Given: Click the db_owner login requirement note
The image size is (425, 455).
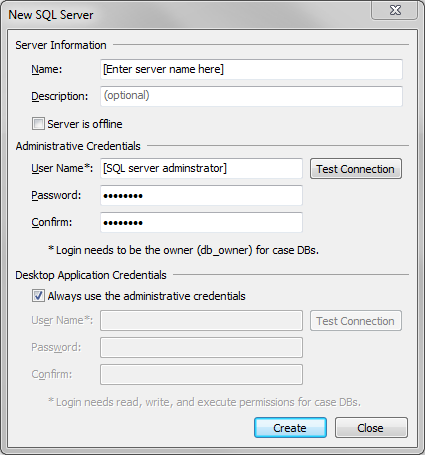Looking at the screenshot, I should [x=183, y=250].
